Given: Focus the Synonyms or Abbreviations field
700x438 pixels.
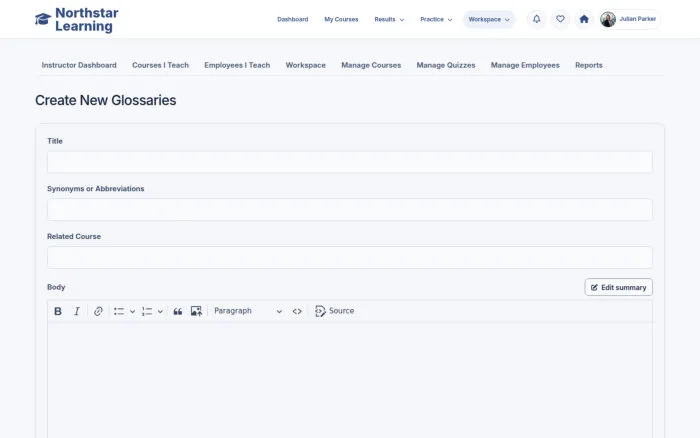Looking at the screenshot, I should click(x=350, y=210).
